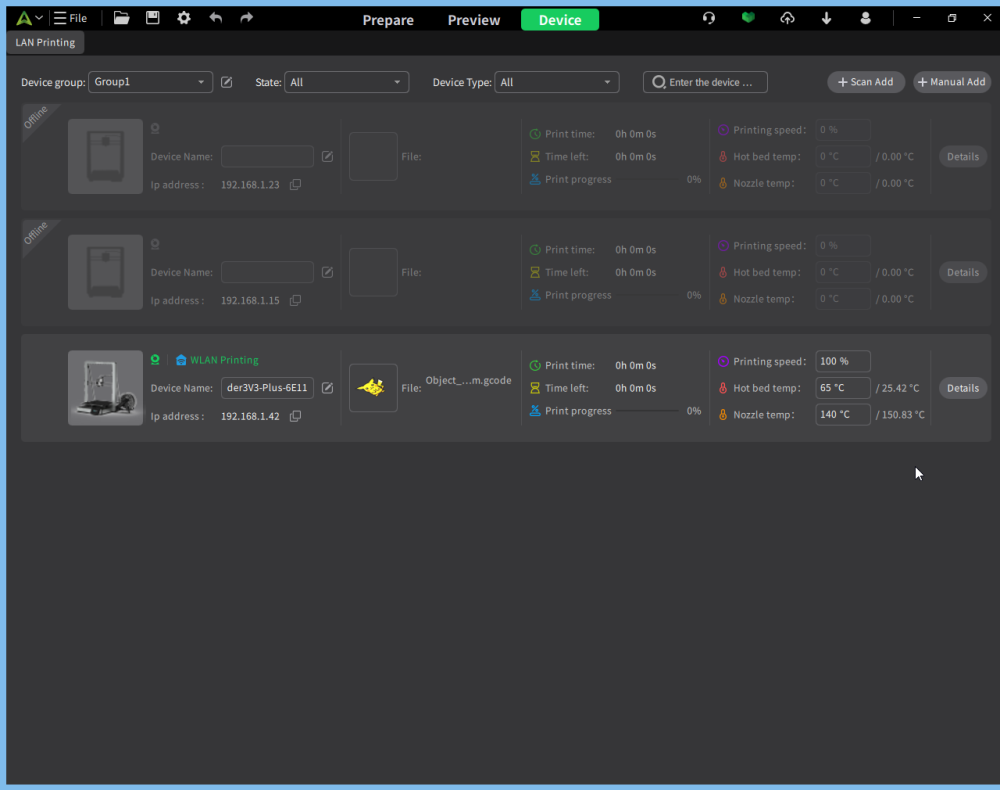Click printer thumbnail for 192.168.1.23
This screenshot has height=790, width=1000.
[105, 156]
